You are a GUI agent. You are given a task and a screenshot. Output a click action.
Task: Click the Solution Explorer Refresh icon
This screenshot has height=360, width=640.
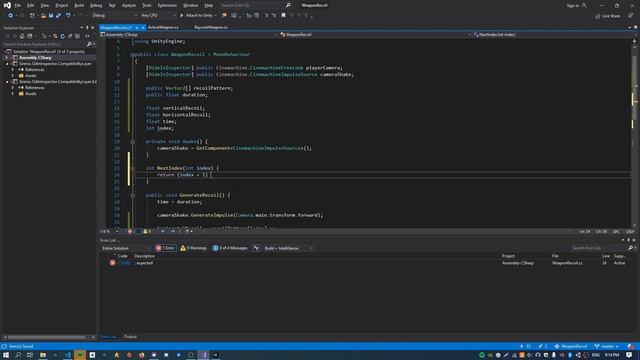[62, 36]
